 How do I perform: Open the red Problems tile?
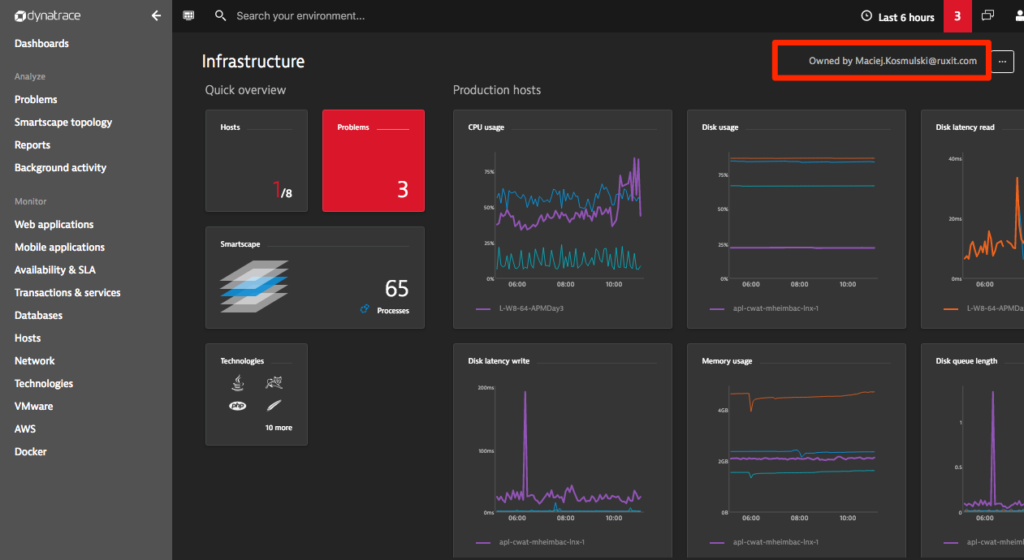point(374,161)
